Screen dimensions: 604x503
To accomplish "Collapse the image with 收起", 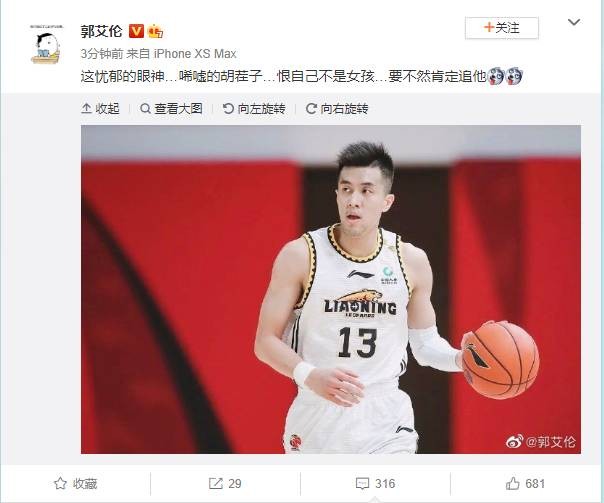I will pos(101,109).
